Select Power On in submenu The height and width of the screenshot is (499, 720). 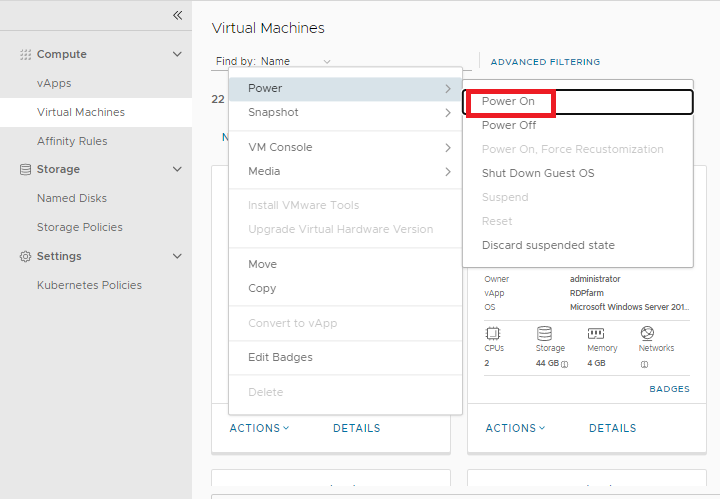coord(578,101)
